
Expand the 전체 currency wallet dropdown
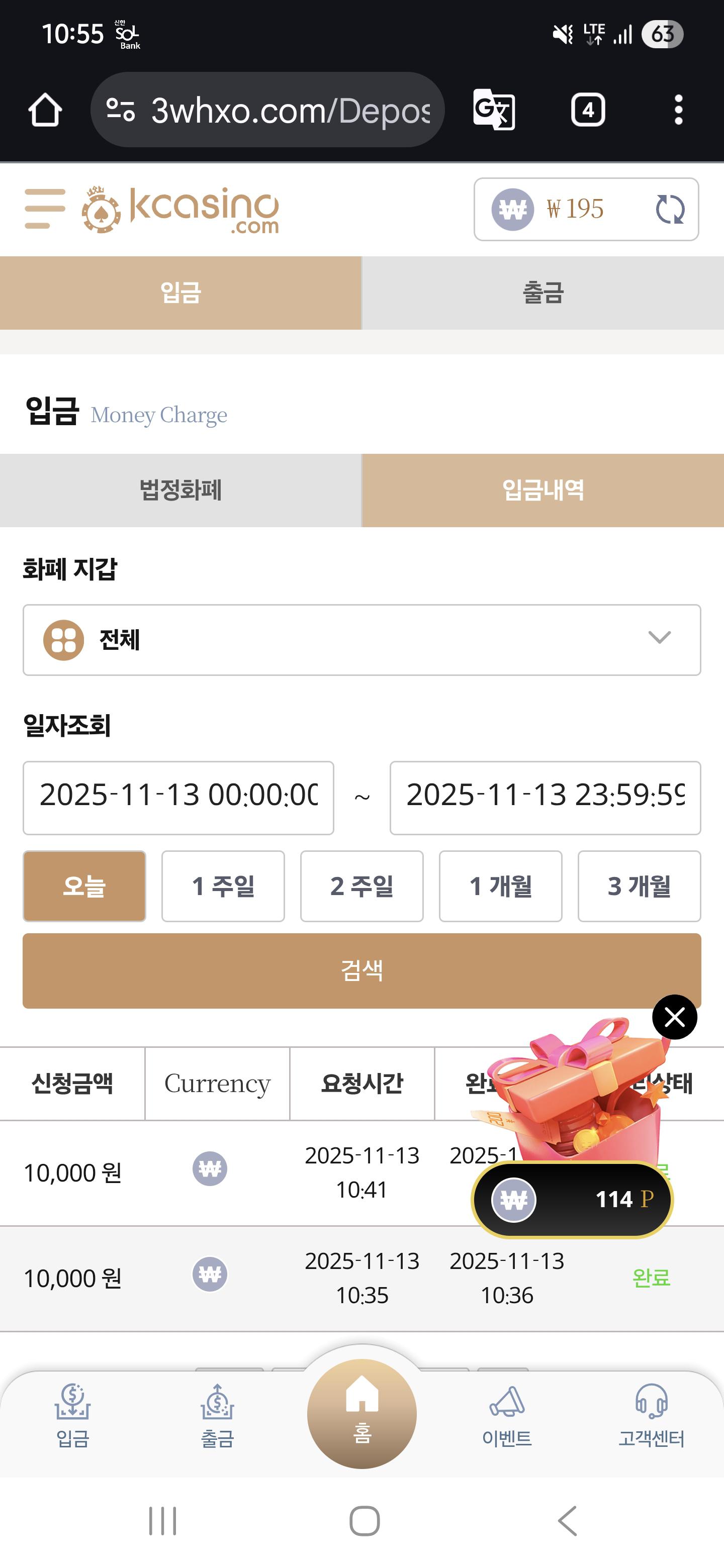(361, 640)
